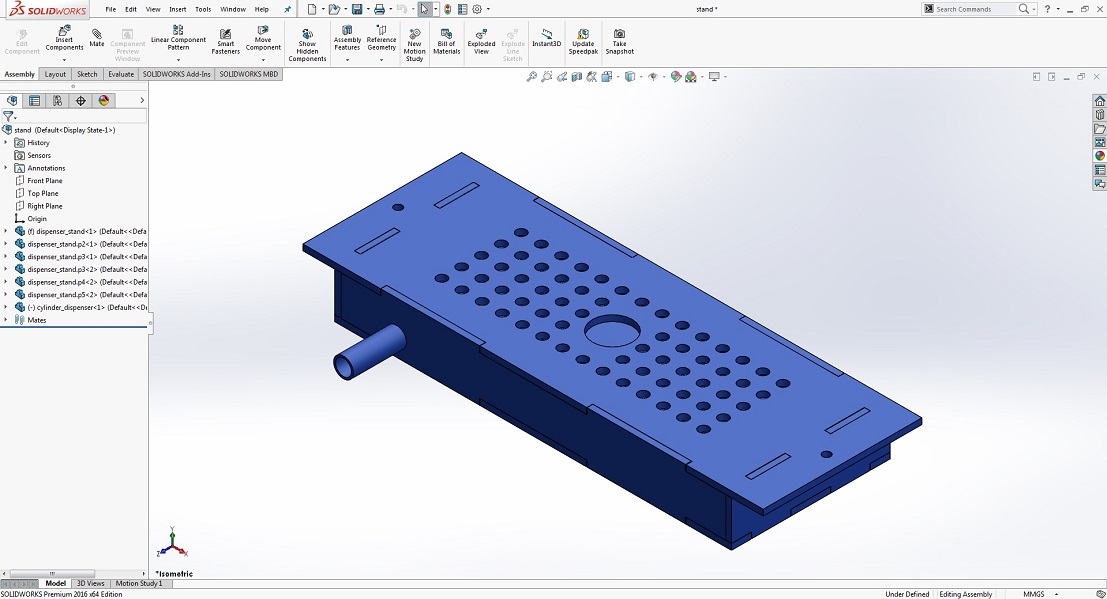
Task: Open Assembly Features tool
Action: 347,38
